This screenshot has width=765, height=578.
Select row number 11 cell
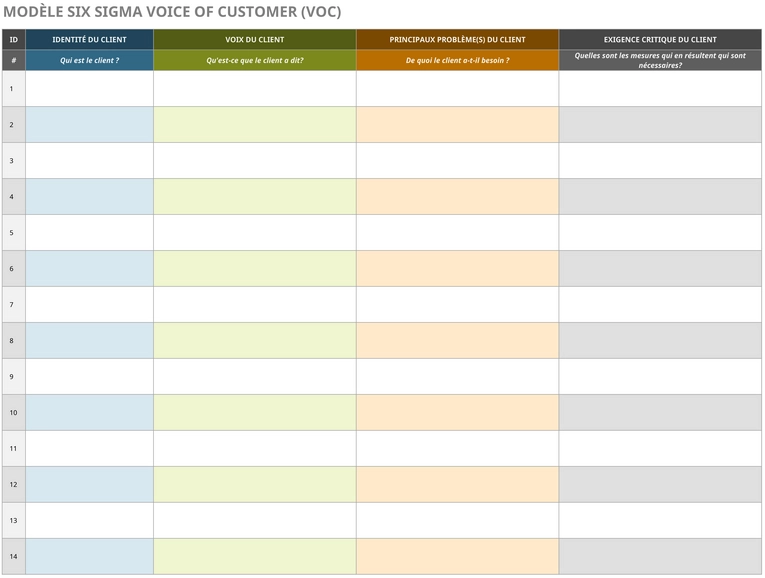(x=14, y=448)
